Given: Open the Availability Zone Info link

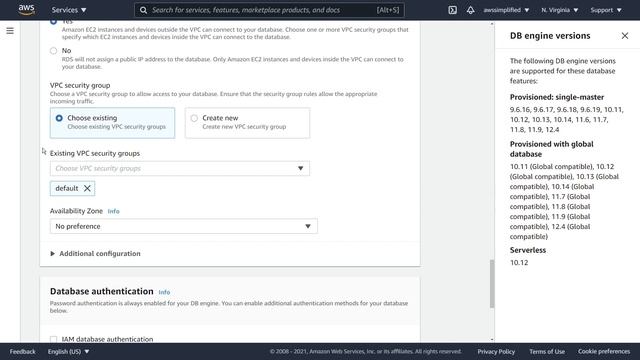Looking at the screenshot, I should tap(113, 211).
